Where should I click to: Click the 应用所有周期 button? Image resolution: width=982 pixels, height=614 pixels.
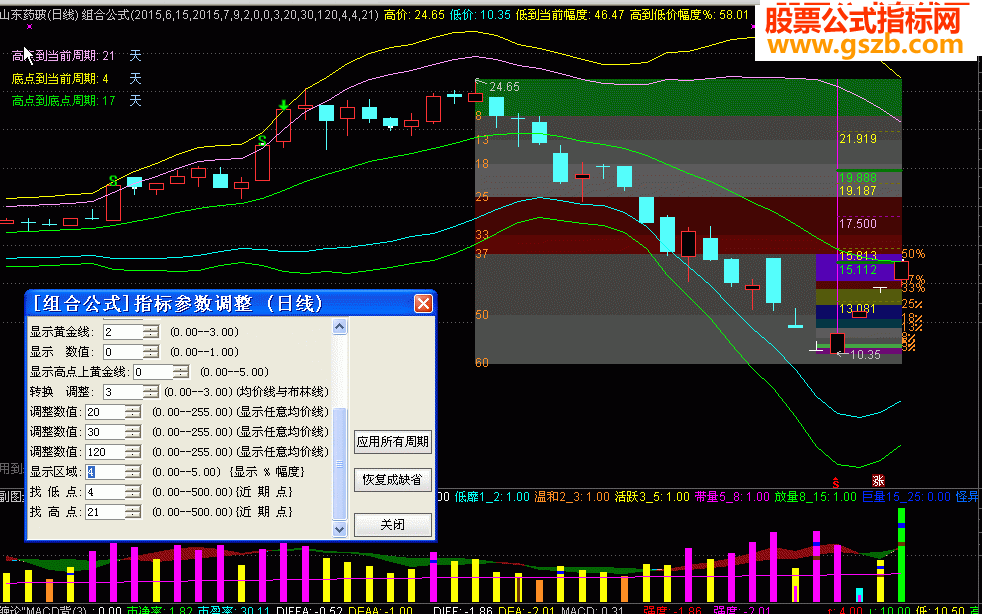point(393,442)
